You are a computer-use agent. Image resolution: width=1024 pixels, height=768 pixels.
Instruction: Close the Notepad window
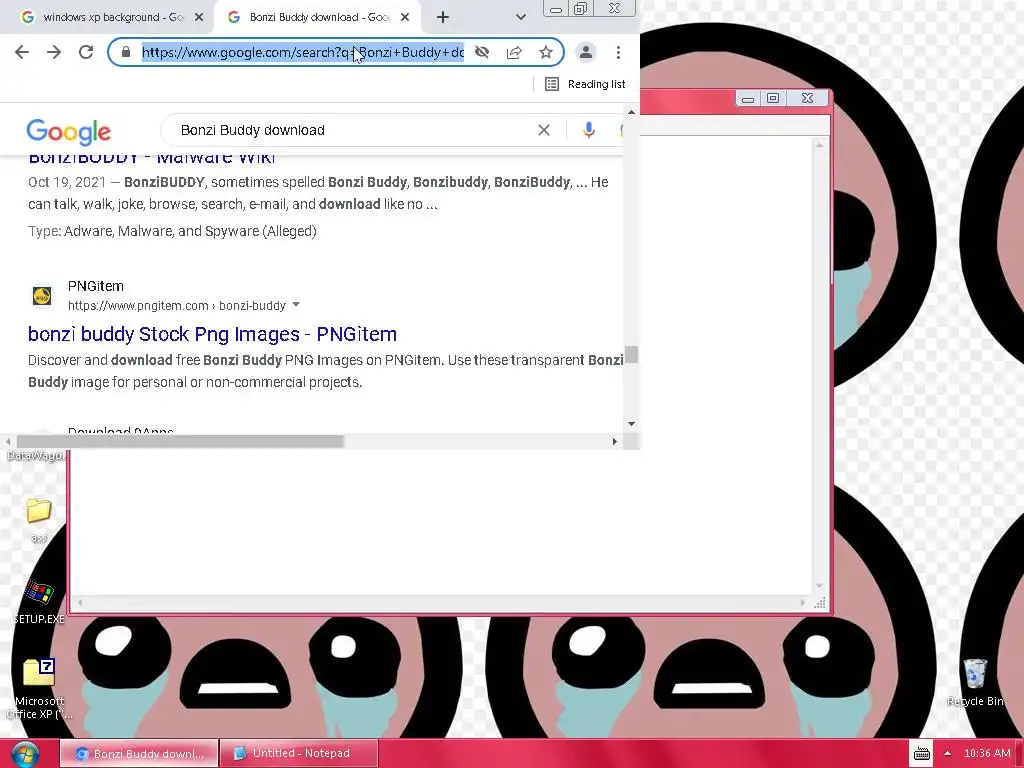(x=807, y=99)
